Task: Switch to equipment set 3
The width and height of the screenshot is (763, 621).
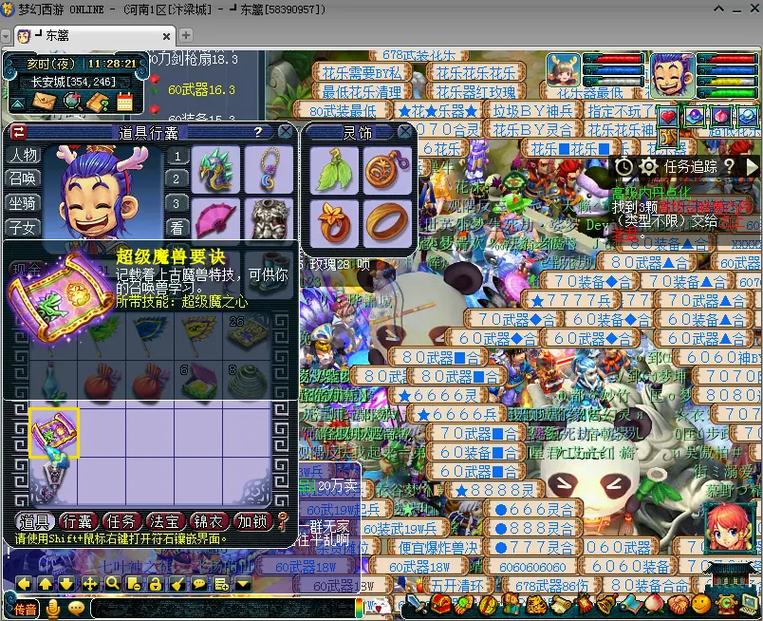Action: (x=177, y=203)
